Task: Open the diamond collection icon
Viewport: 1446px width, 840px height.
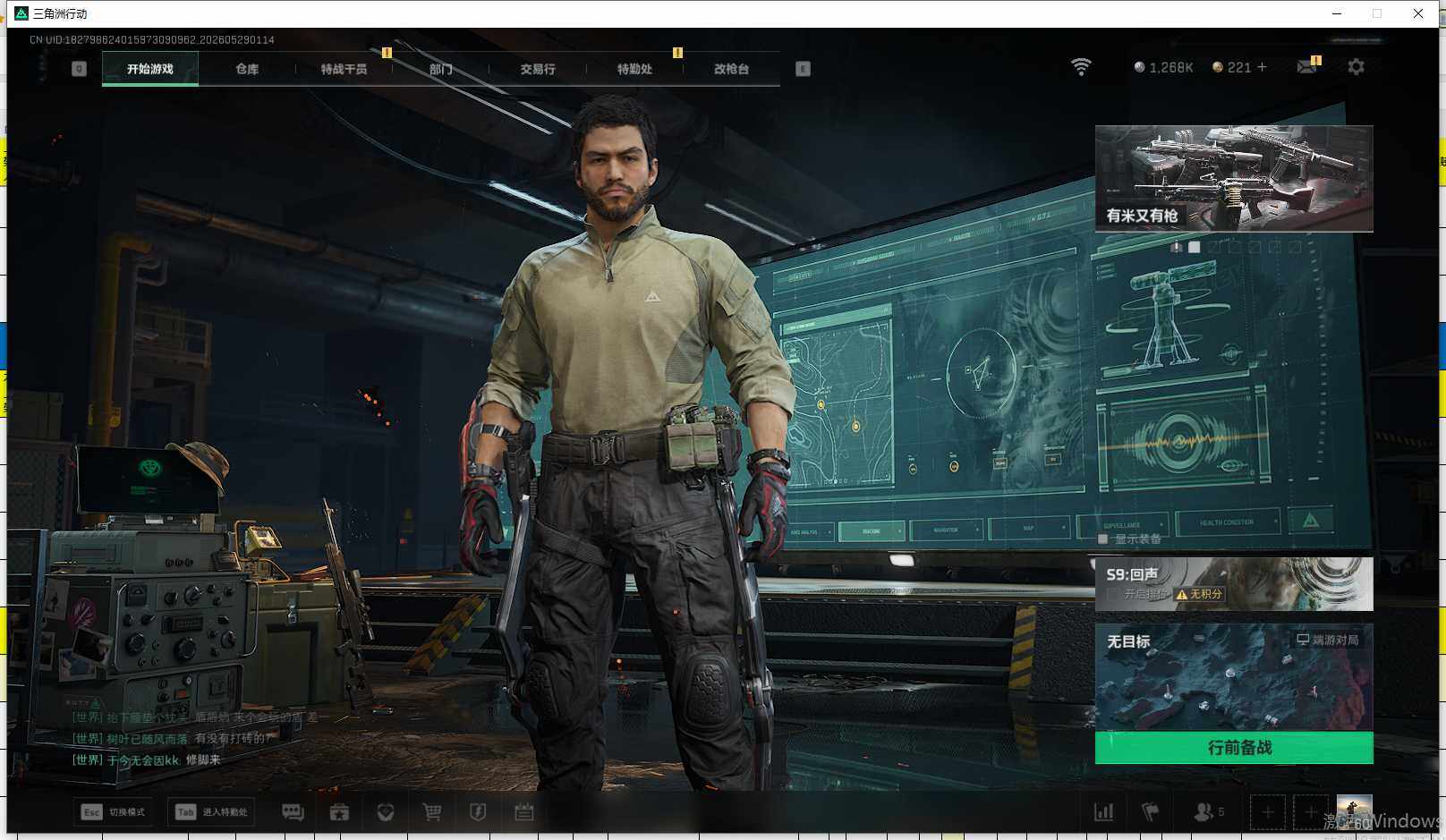Action: (x=386, y=812)
